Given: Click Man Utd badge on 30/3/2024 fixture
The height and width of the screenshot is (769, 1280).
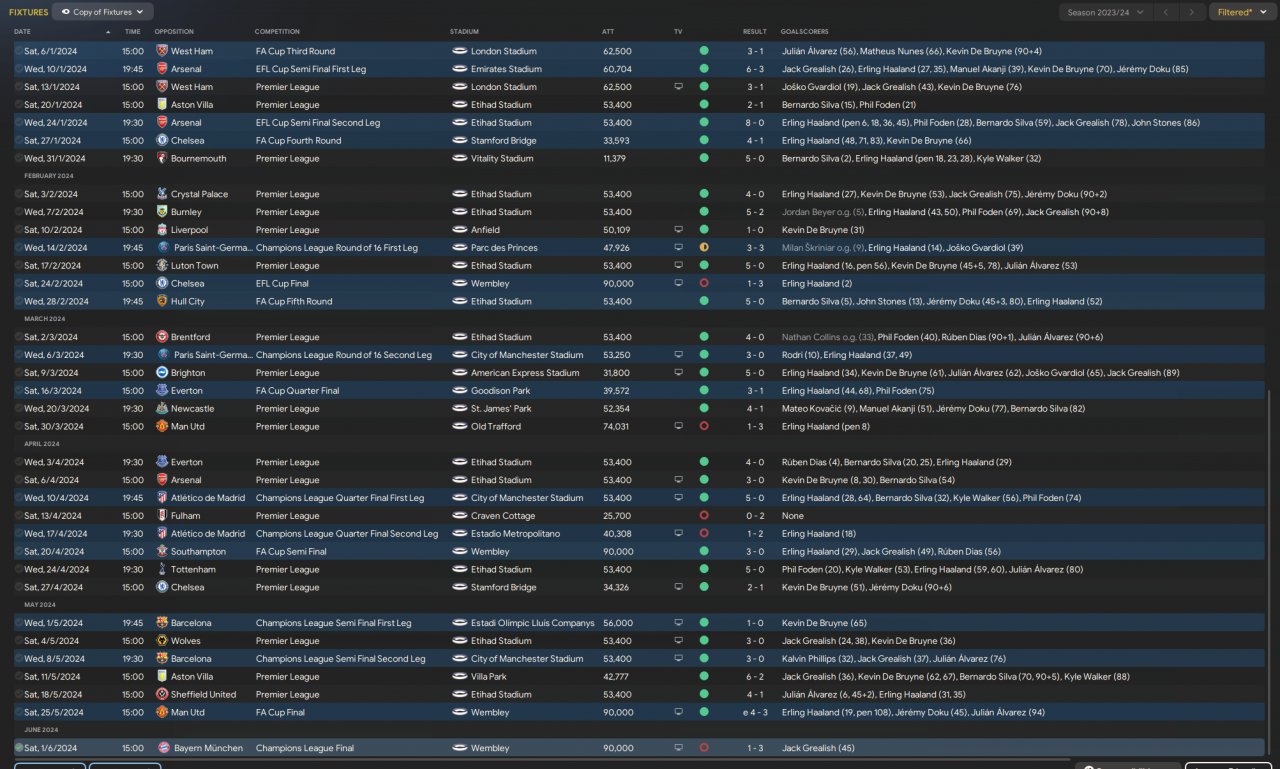Looking at the screenshot, I should pos(162,426).
